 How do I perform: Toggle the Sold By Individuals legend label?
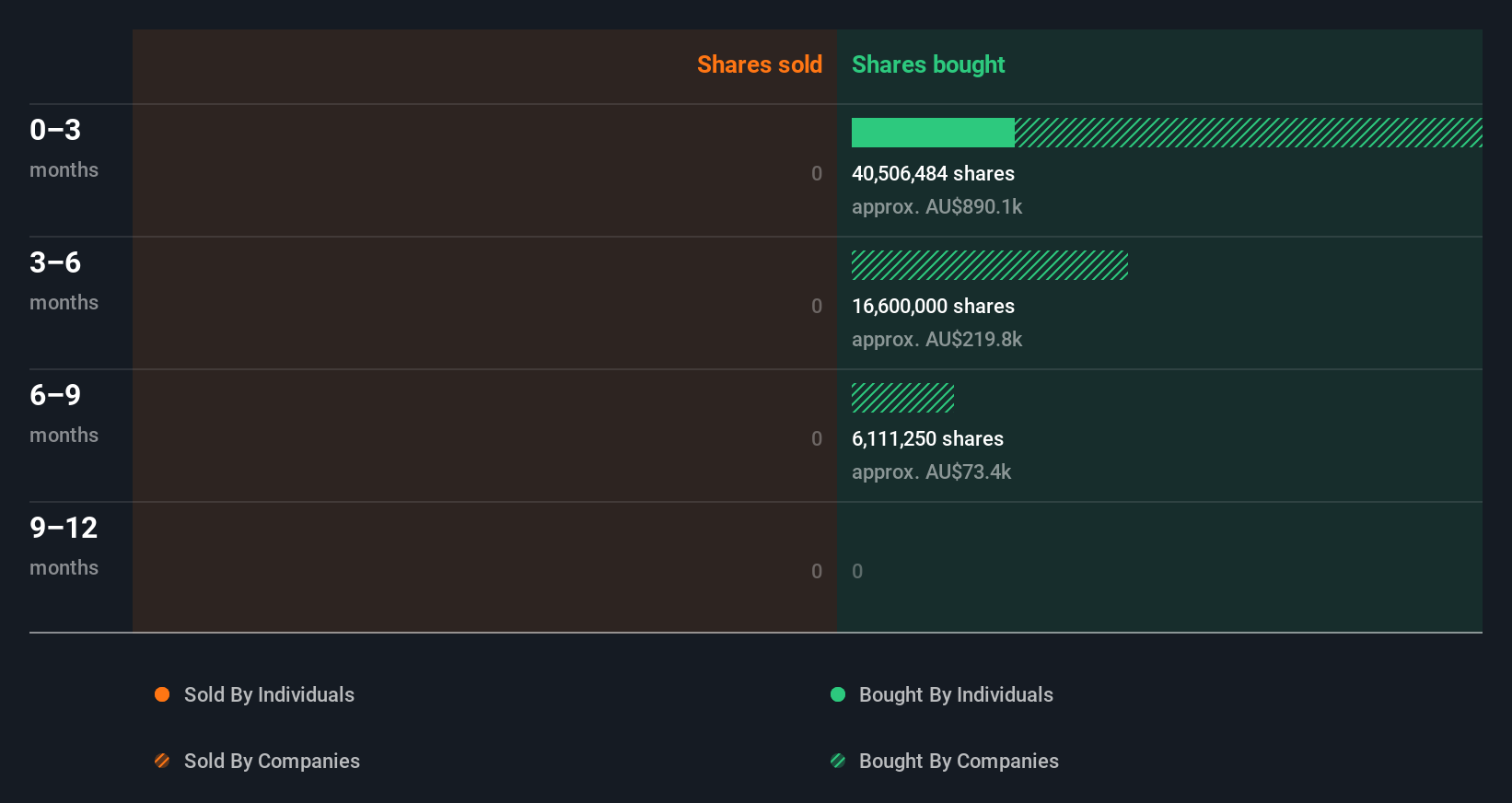[269, 694]
